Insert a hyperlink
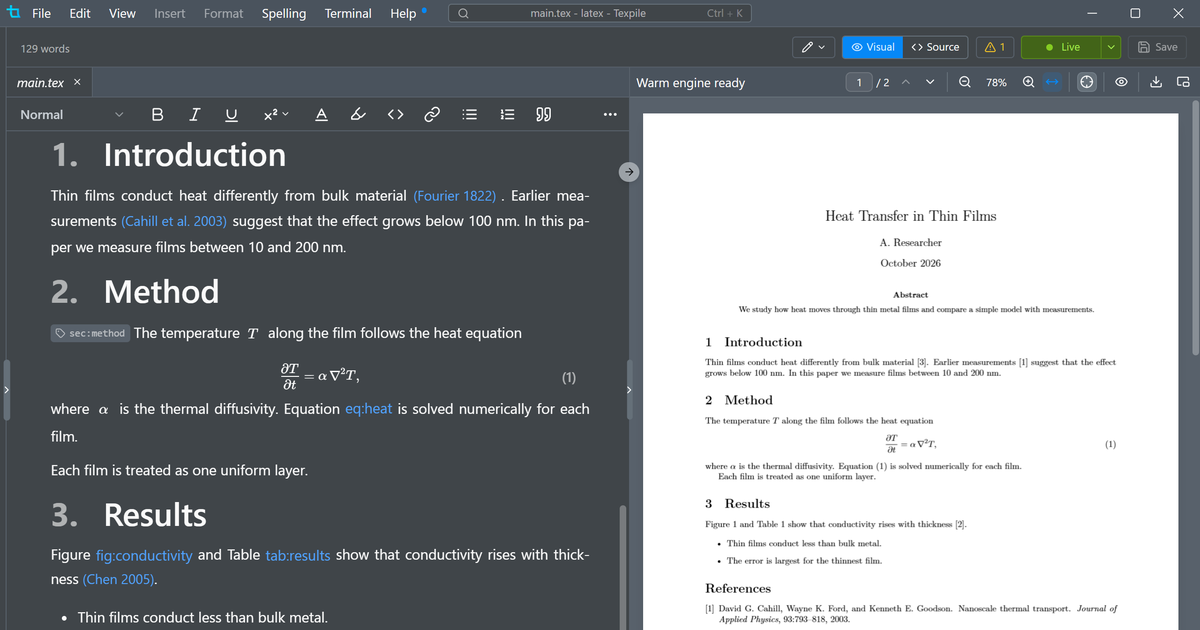This screenshot has height=630, width=1200. tap(432, 115)
